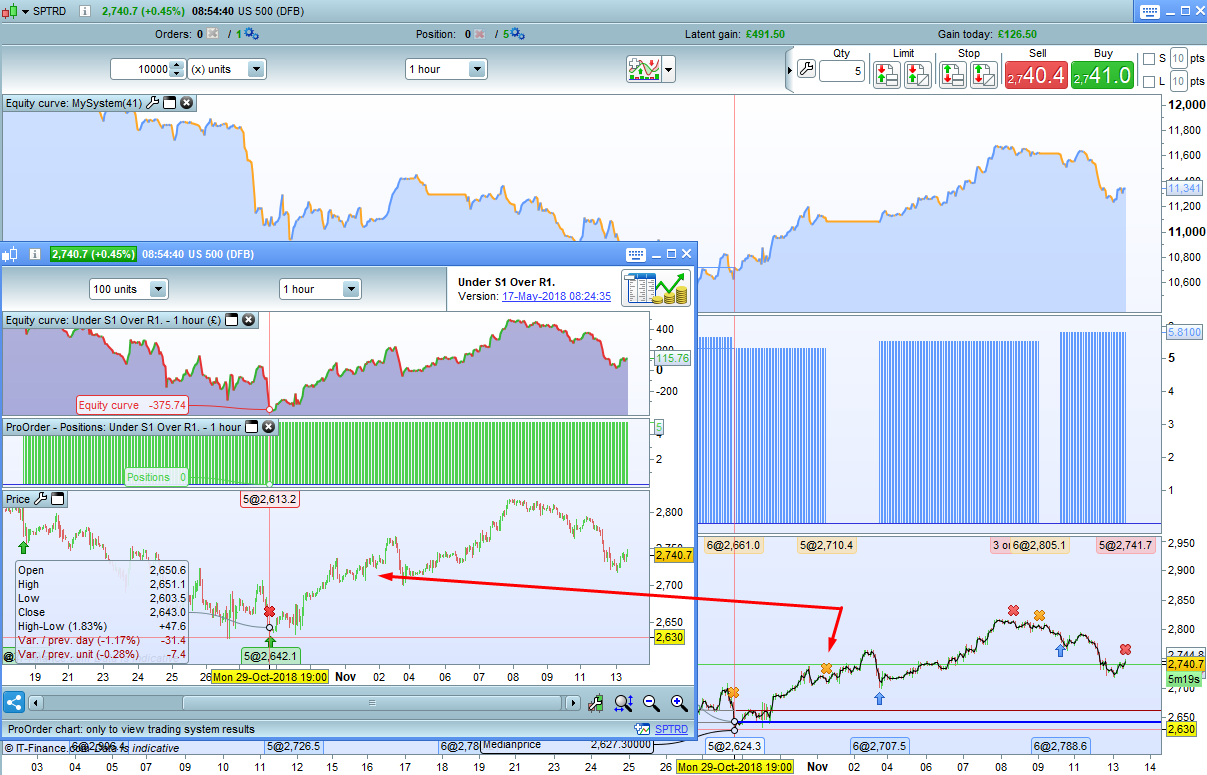1207x775 pixels.
Task: Zoom out using the minus magnifier
Action: click(652, 703)
